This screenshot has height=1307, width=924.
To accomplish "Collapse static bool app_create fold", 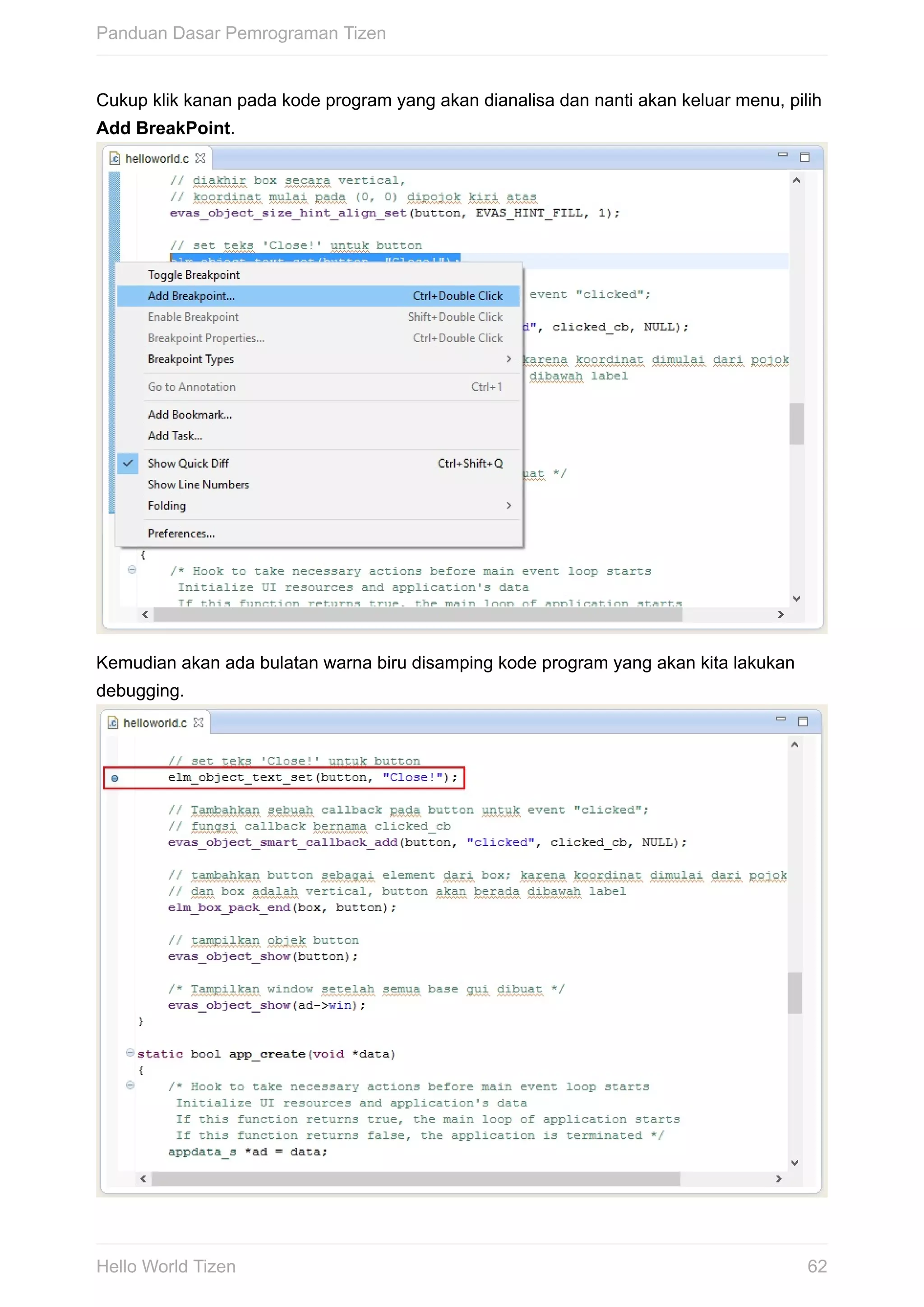I will [x=130, y=1052].
